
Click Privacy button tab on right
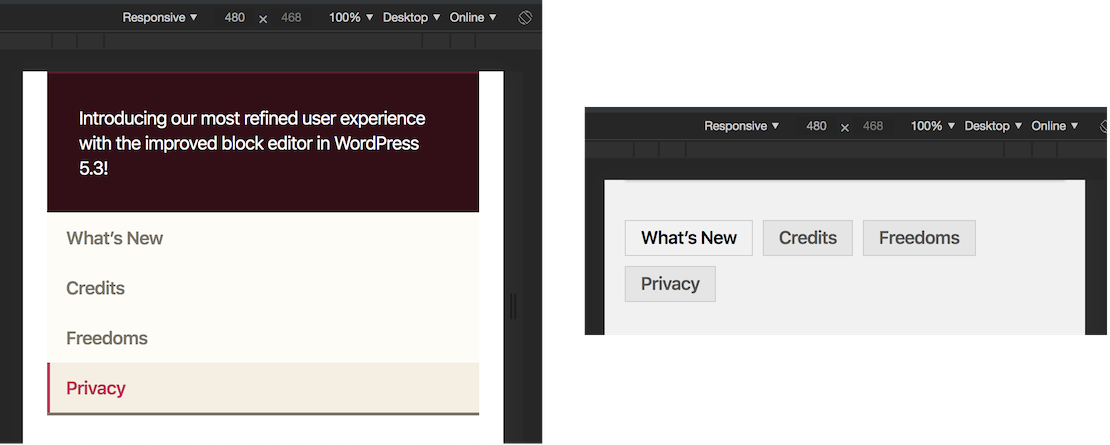click(670, 284)
